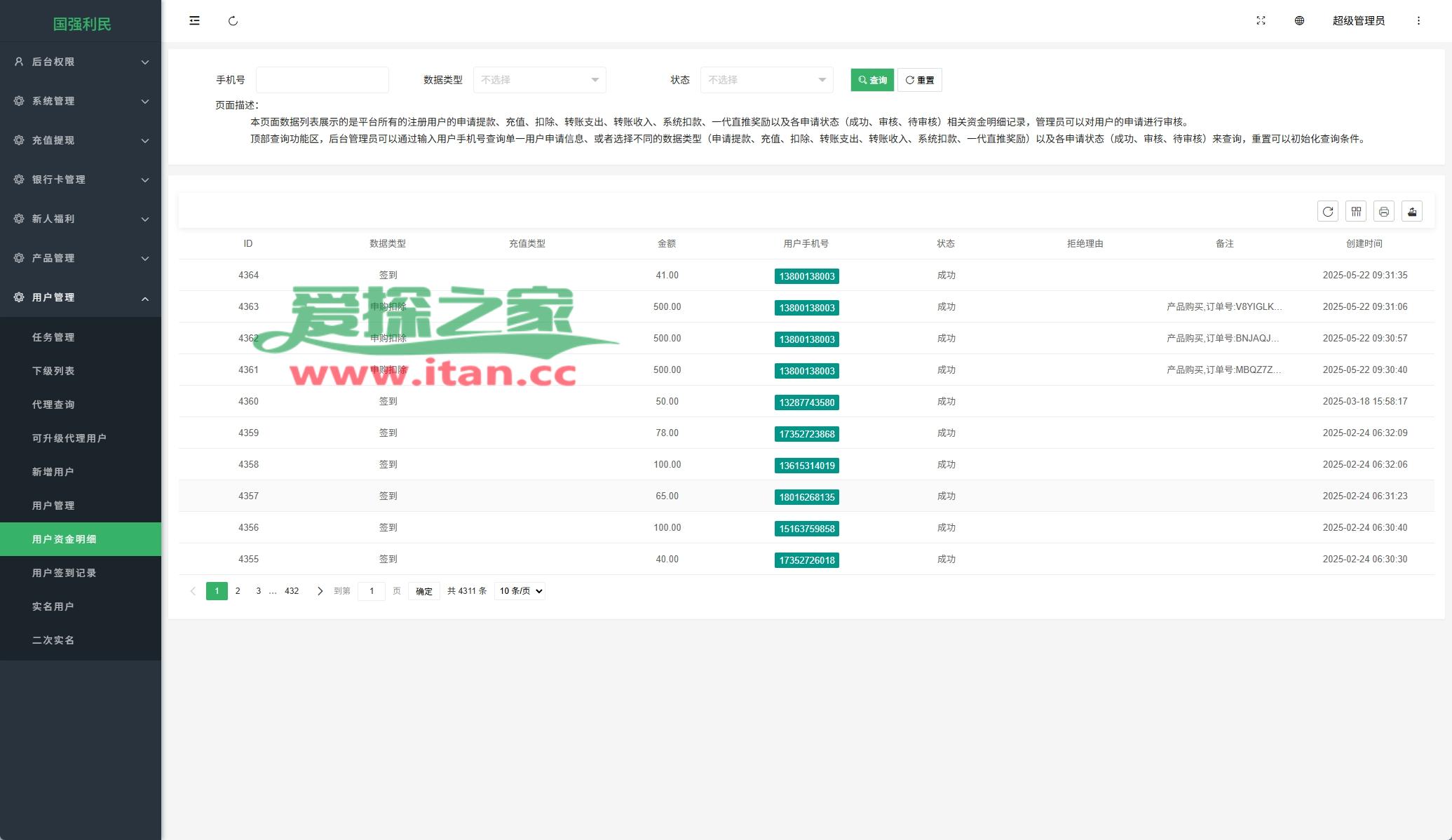Click the top refresh page icon
The width and height of the screenshot is (1452, 840).
233,21
